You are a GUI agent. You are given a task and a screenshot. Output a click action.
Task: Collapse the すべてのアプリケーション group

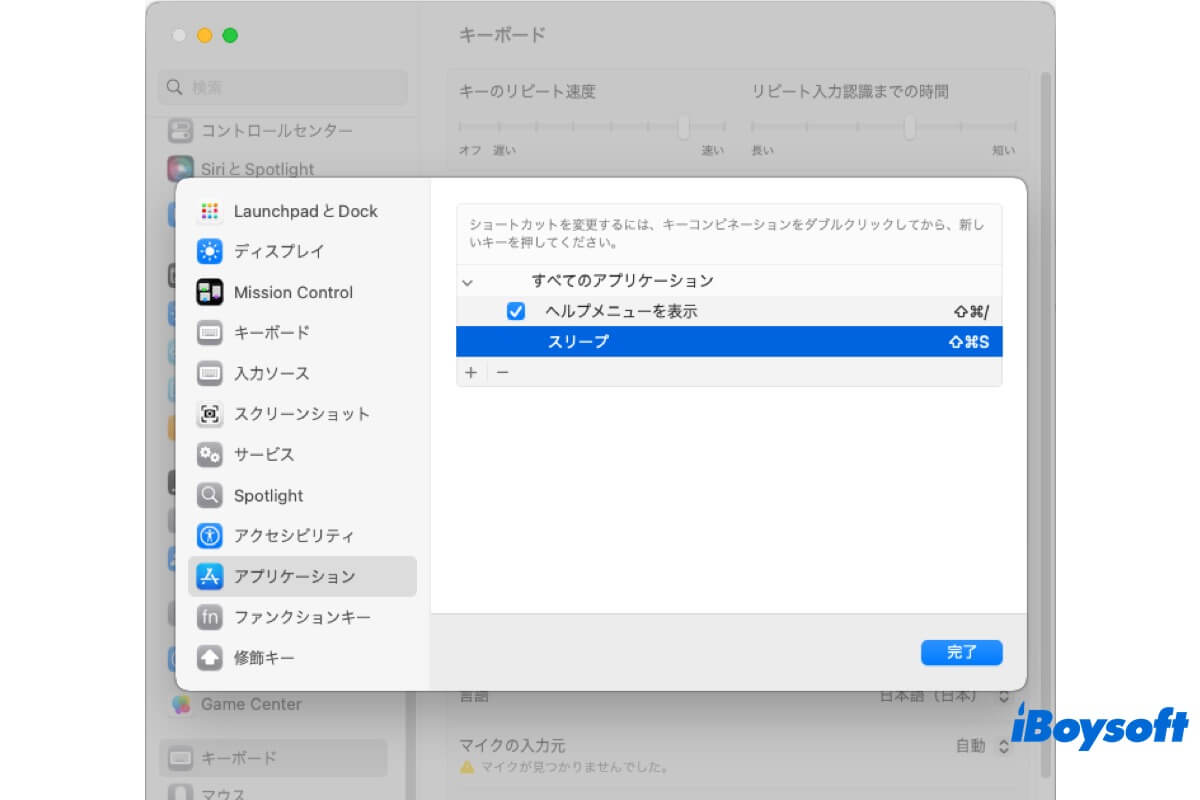pyautogui.click(x=468, y=282)
